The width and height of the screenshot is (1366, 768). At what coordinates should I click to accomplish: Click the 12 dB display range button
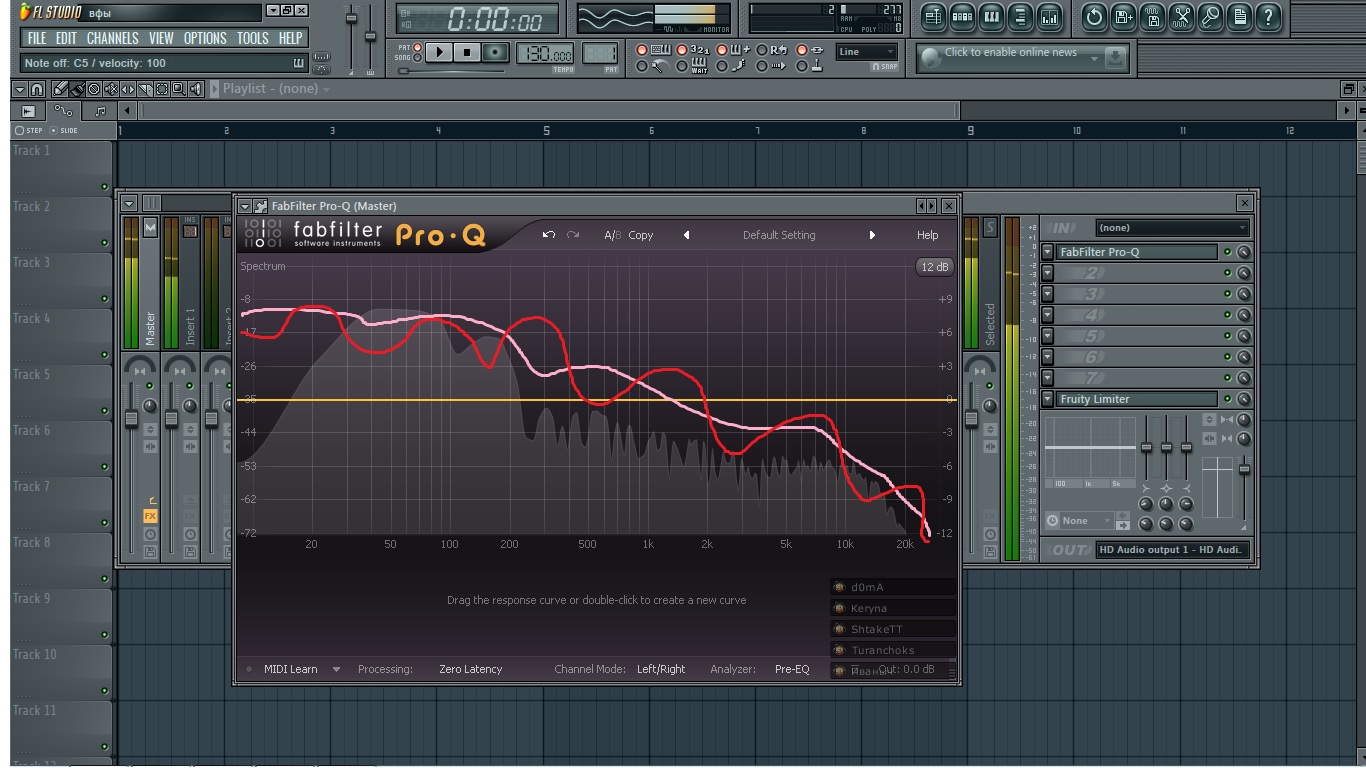click(935, 267)
